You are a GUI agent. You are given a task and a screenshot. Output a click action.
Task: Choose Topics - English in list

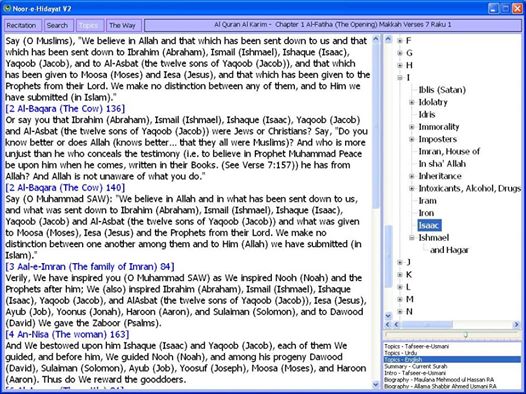[452, 359]
